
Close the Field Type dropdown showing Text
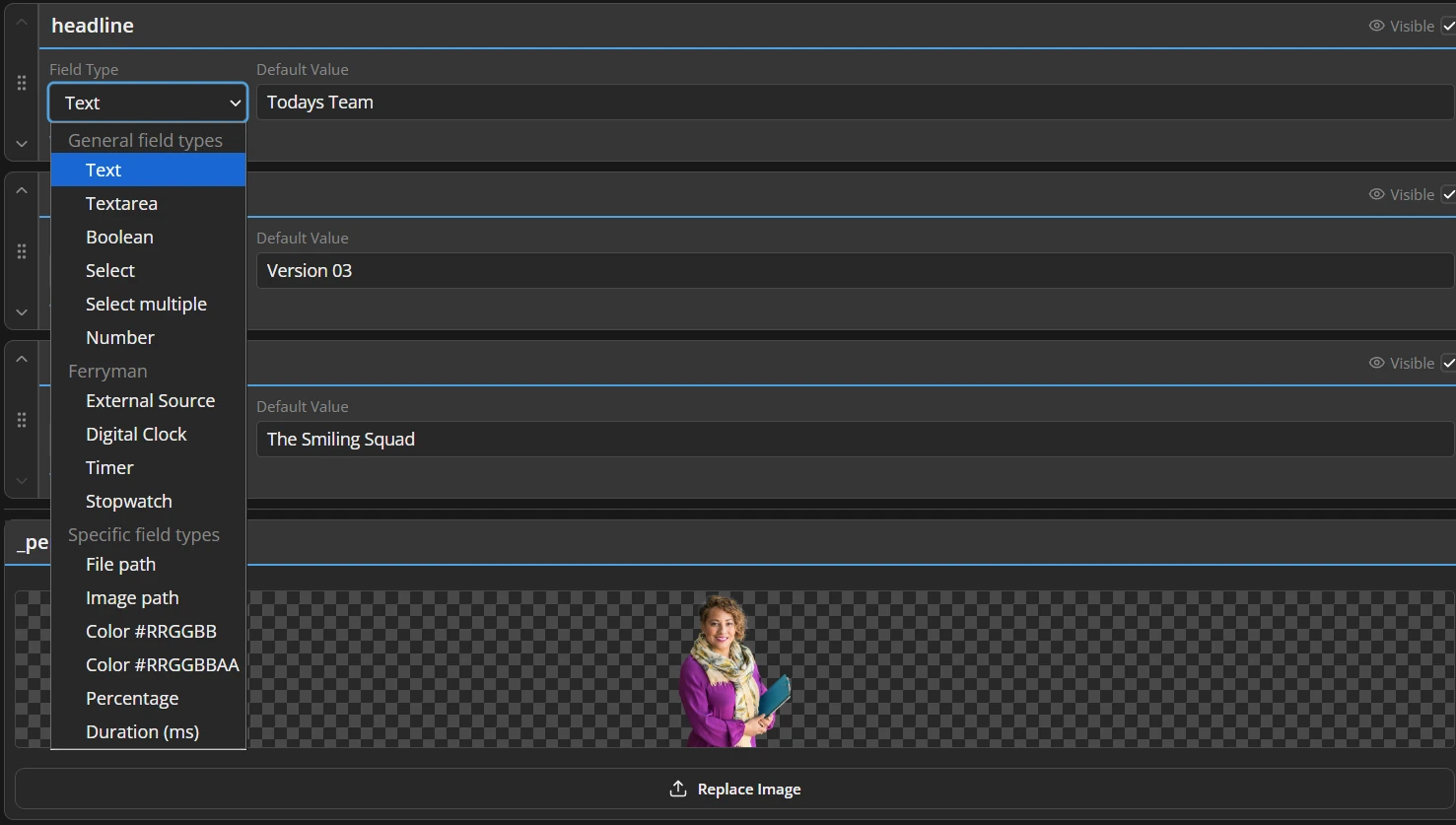[x=148, y=103]
